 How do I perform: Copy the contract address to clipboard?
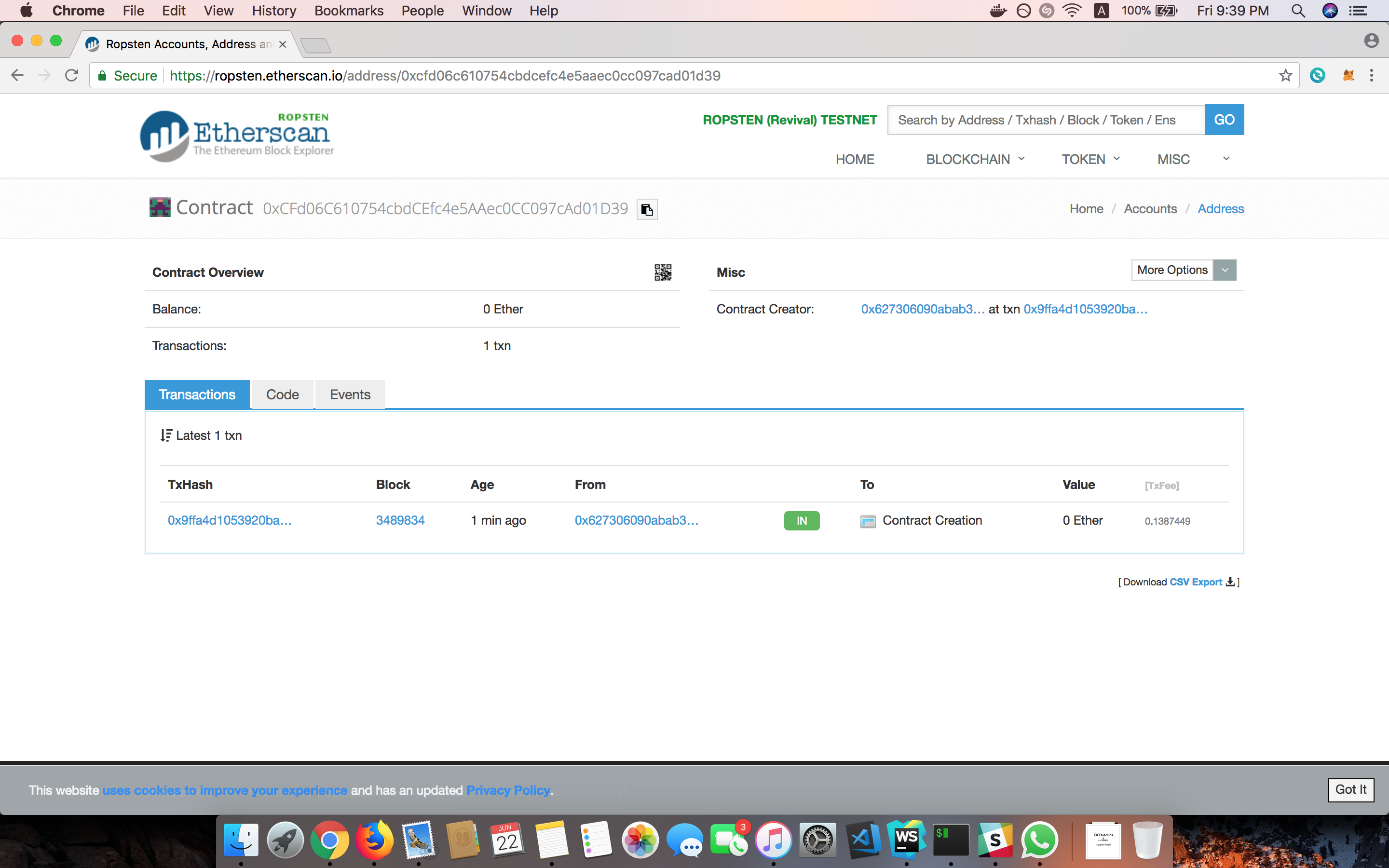point(647,210)
